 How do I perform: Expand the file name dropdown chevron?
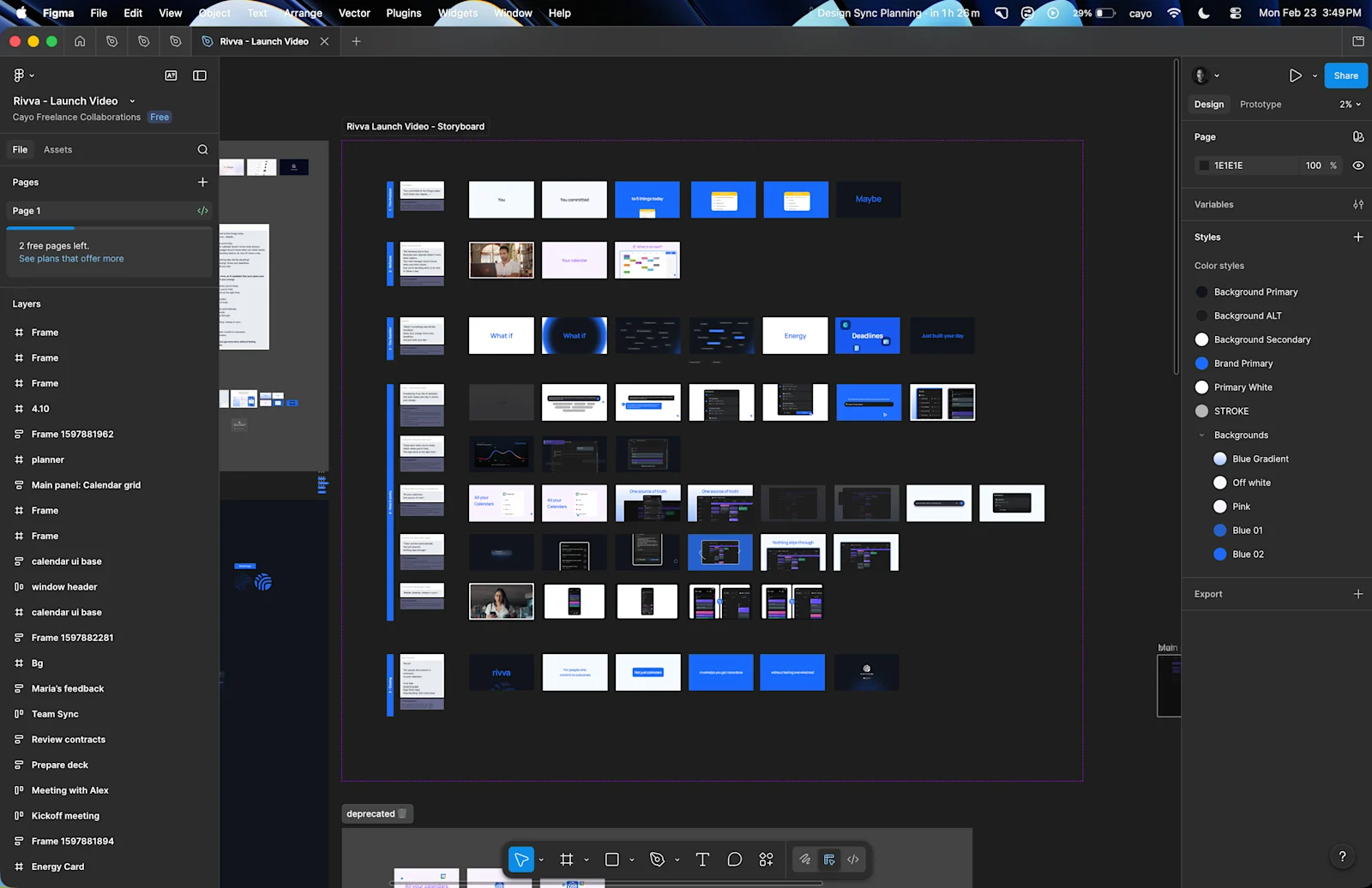pyautogui.click(x=132, y=101)
